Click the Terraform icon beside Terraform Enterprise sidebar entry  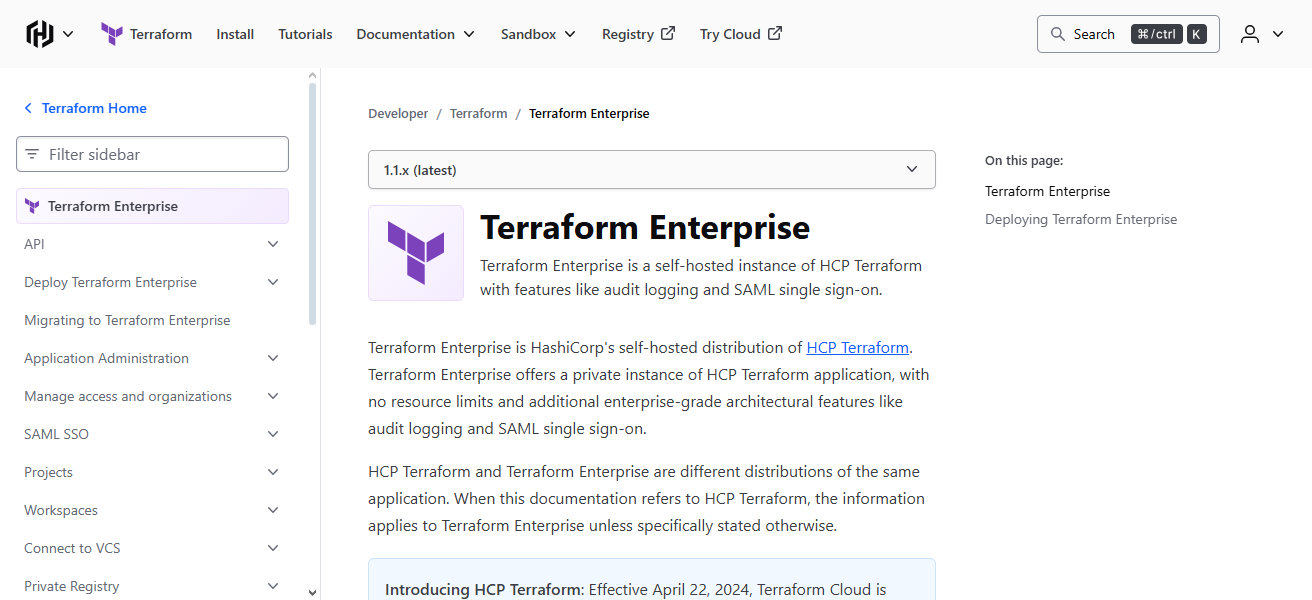pyautogui.click(x=33, y=205)
